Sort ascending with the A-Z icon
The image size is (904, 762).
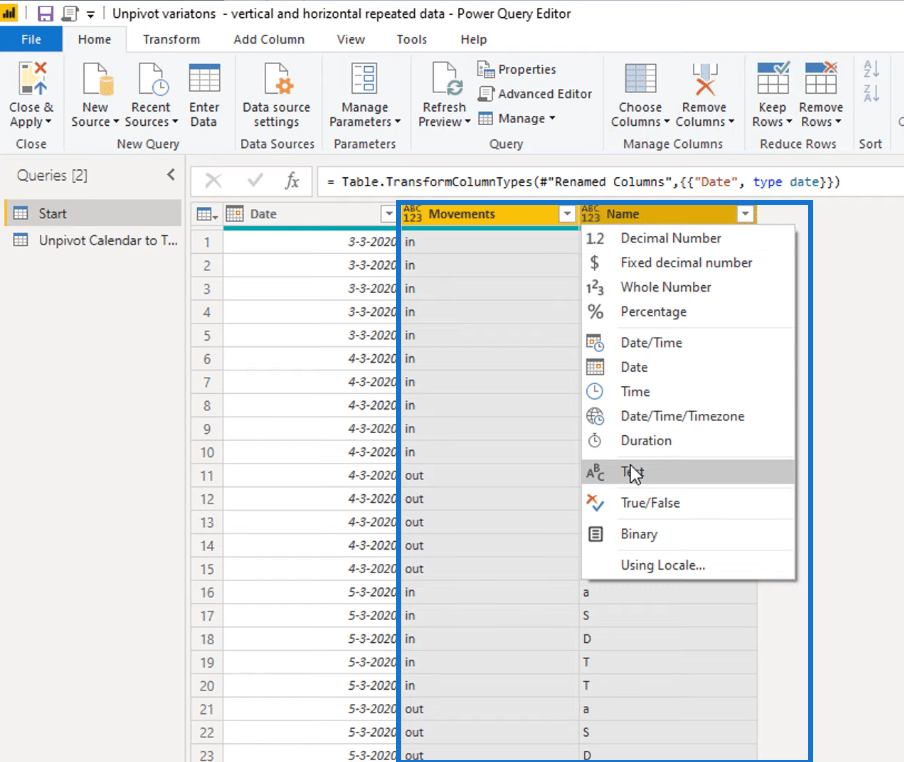coord(871,69)
